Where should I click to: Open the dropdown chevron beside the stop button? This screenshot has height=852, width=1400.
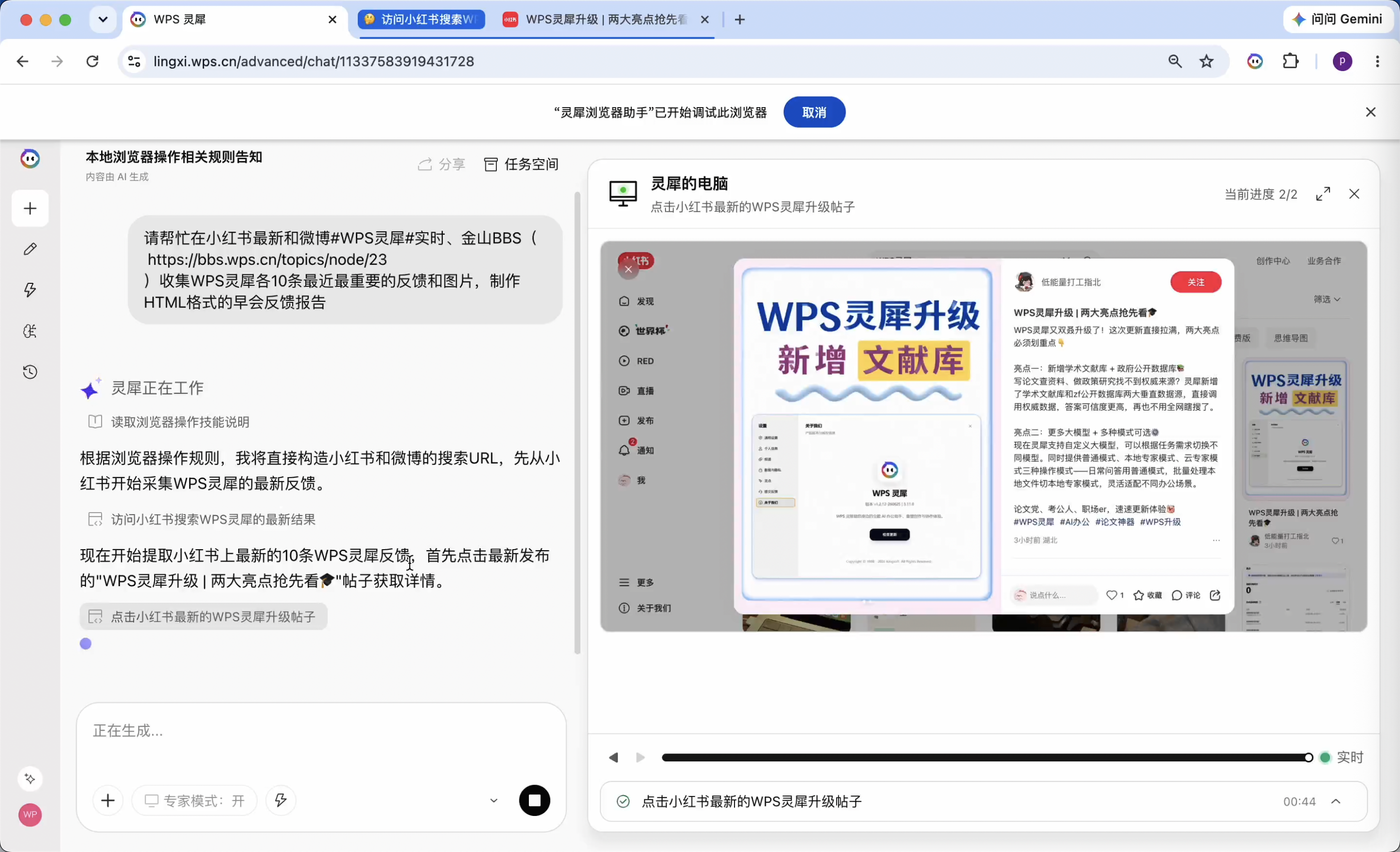click(494, 800)
